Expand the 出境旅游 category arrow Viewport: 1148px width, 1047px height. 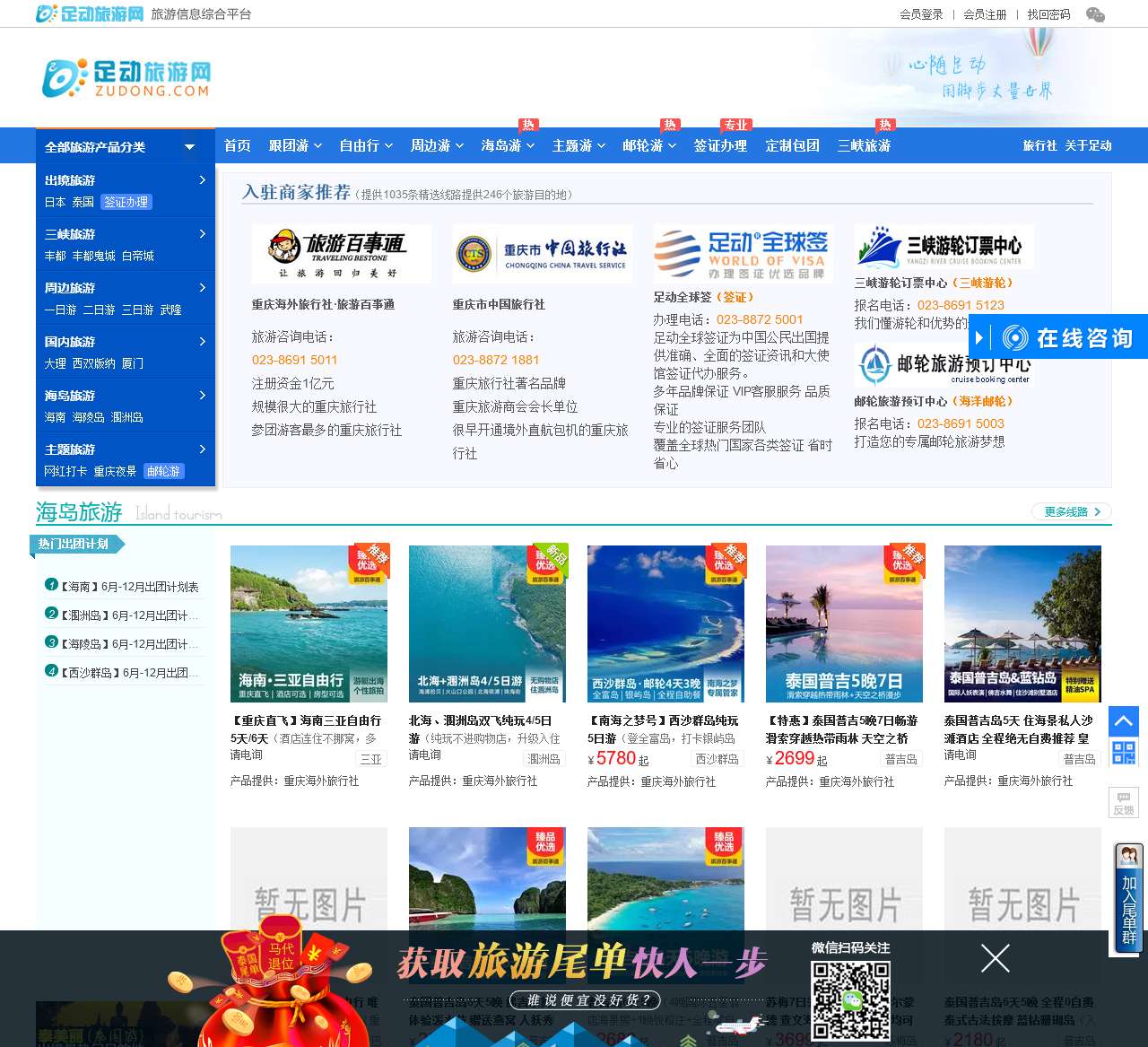point(202,180)
